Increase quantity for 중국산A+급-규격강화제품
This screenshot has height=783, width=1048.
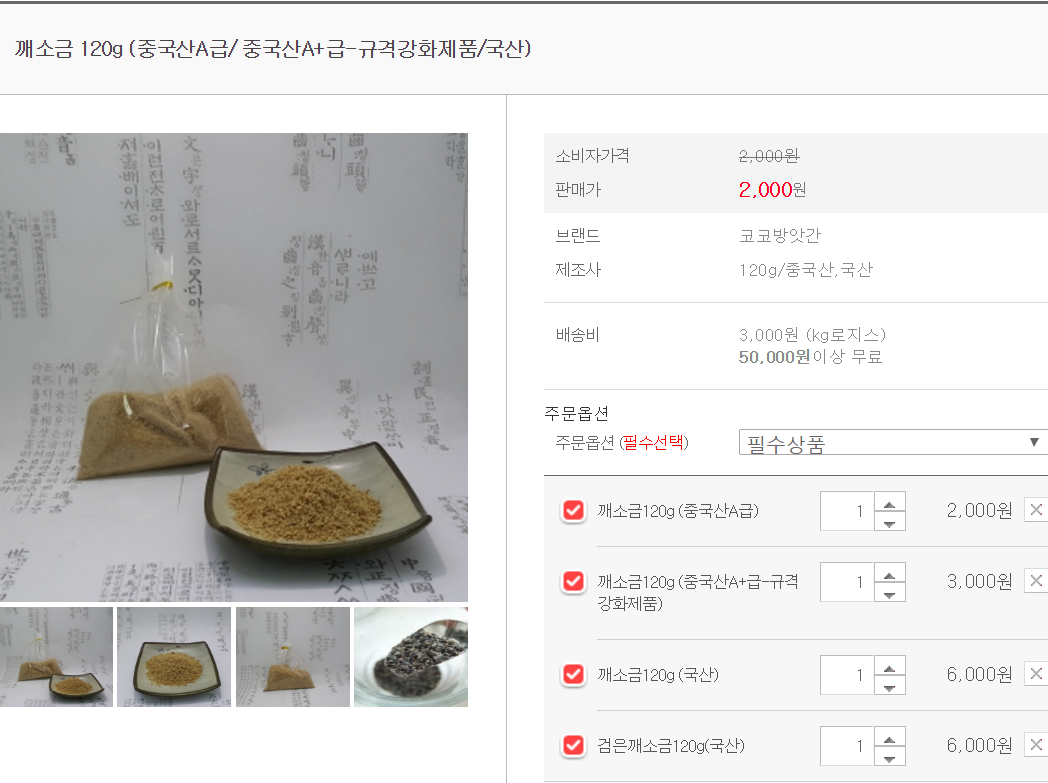[890, 573]
